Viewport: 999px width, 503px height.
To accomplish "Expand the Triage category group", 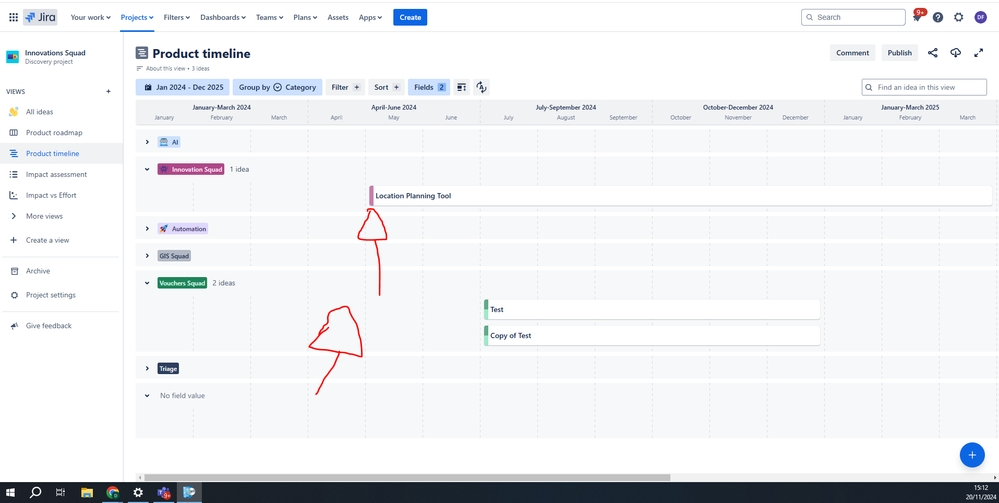I will coord(147,369).
